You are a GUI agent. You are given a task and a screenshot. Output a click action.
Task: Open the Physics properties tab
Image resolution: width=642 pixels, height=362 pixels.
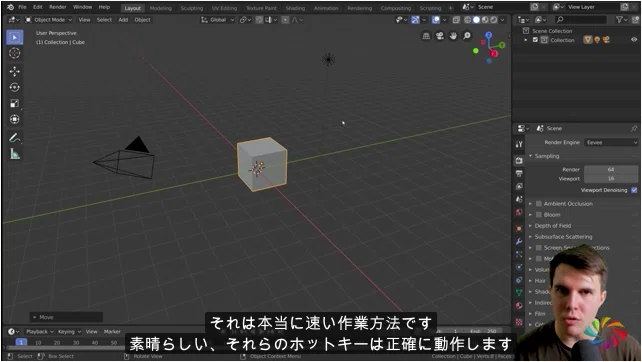tap(519, 267)
